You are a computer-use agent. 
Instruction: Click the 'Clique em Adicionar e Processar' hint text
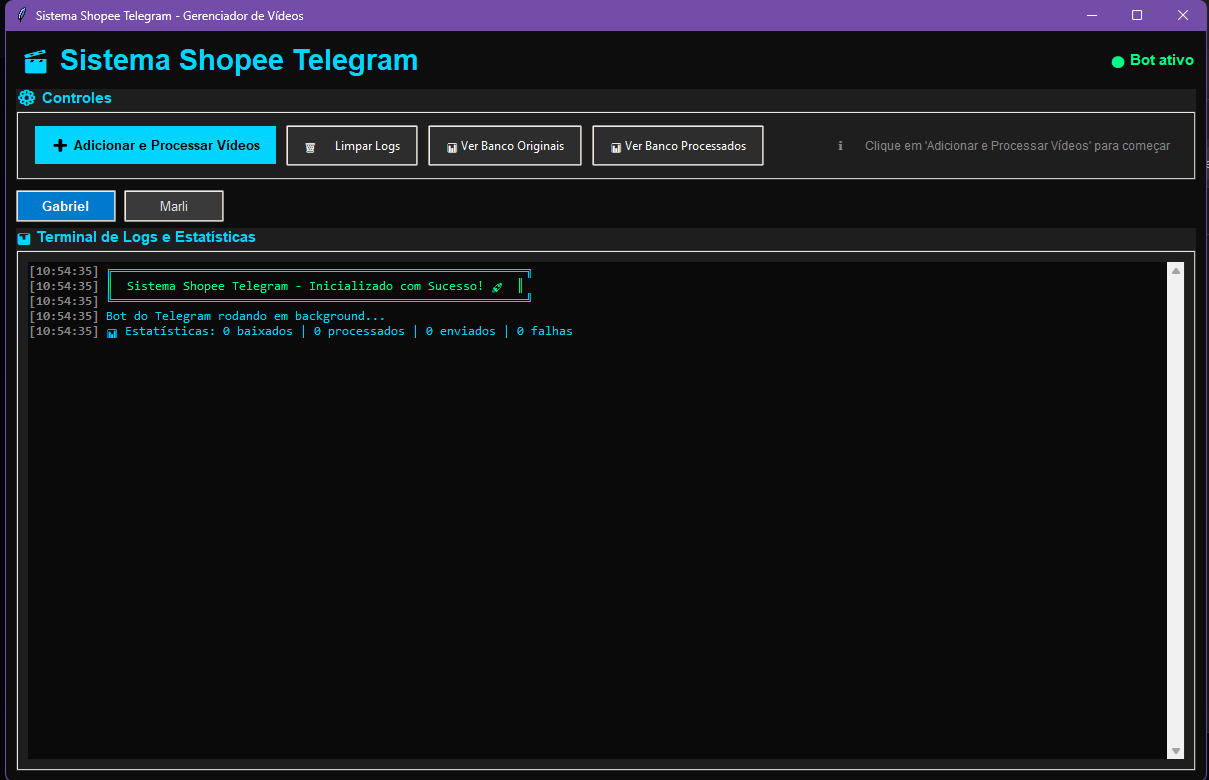click(x=1017, y=146)
